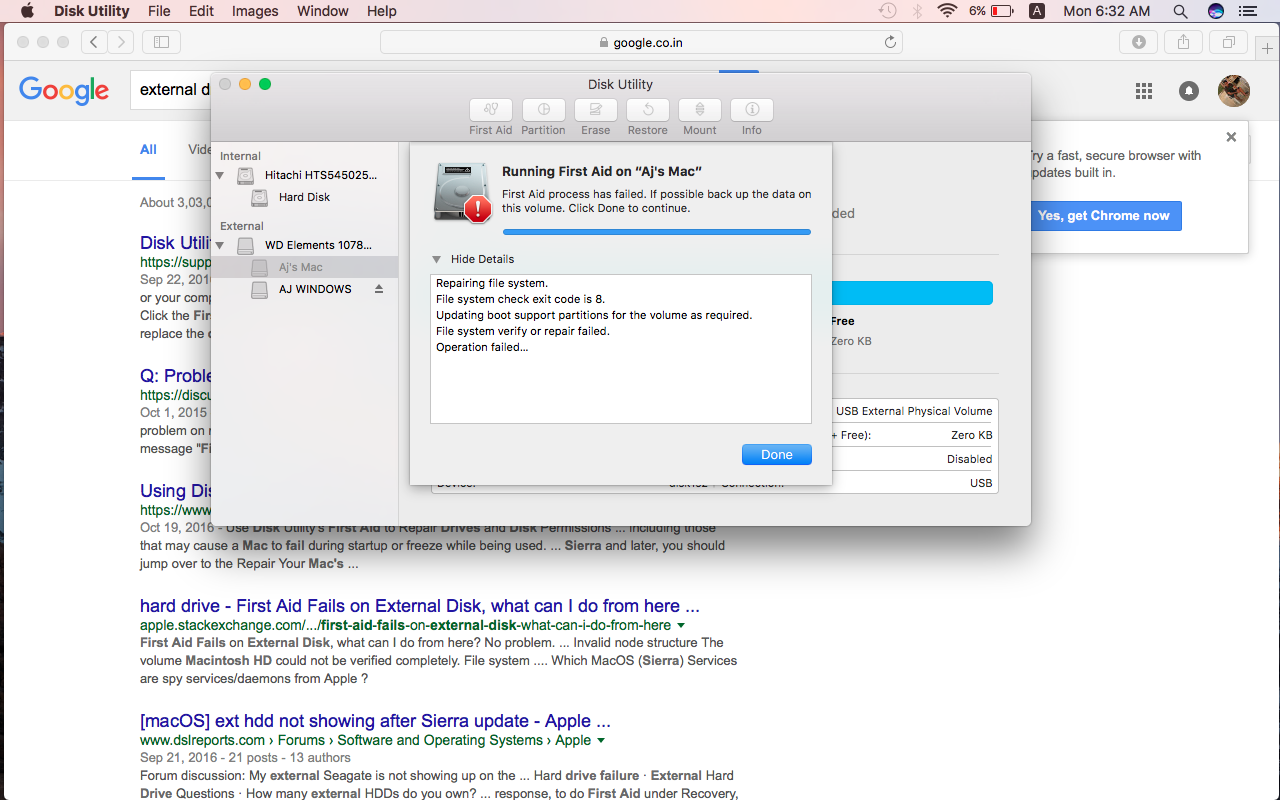
Task: Open the Disk Utility menu
Action: 91,11
